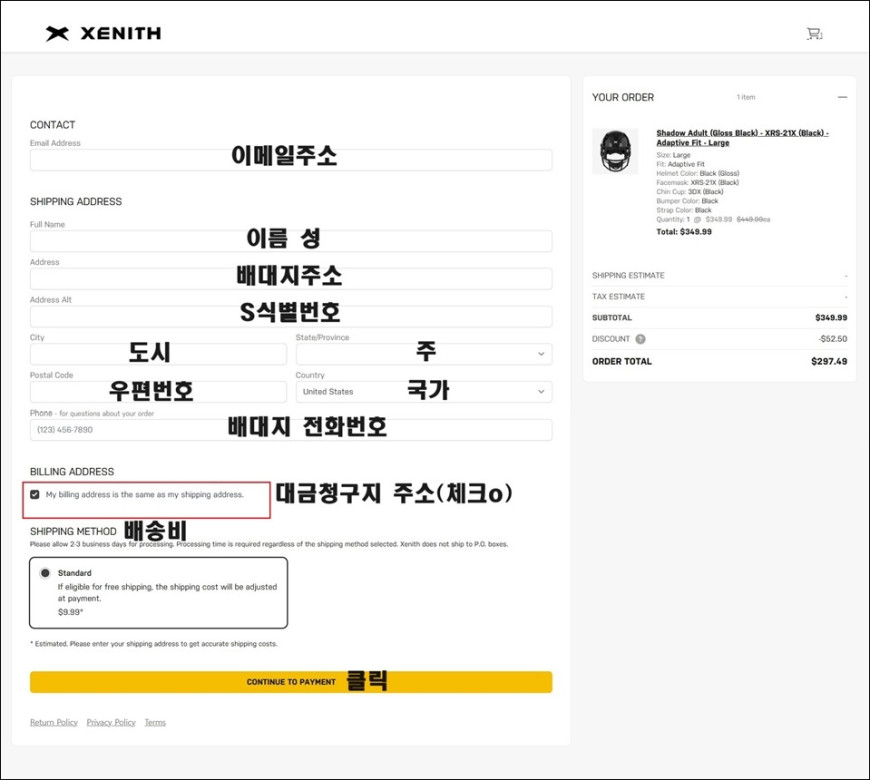The image size is (870, 780).
Task: Open the State/Province dropdown
Action: click(x=424, y=354)
